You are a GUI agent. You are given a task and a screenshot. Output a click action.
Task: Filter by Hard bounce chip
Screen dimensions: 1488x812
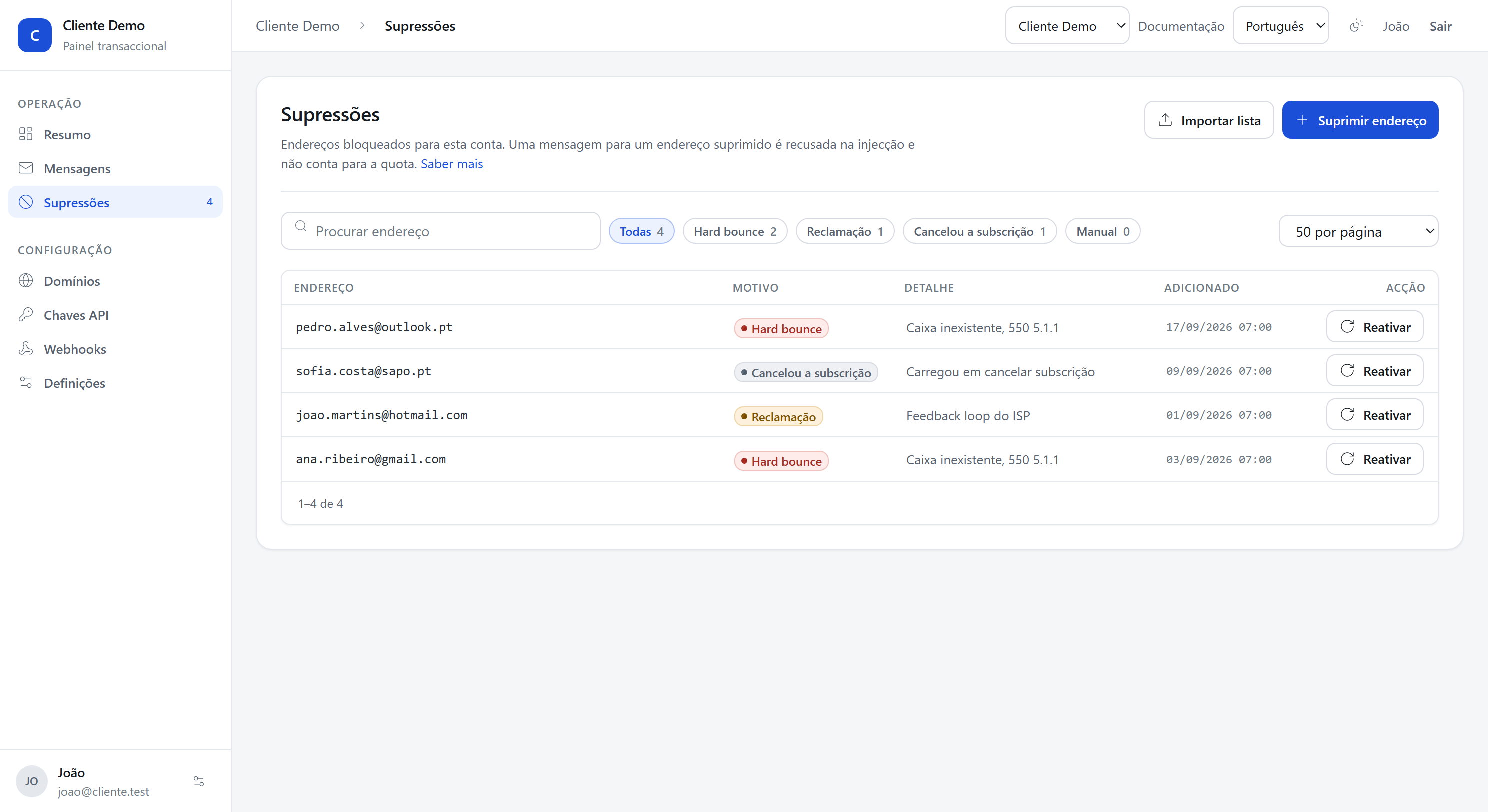coord(735,231)
